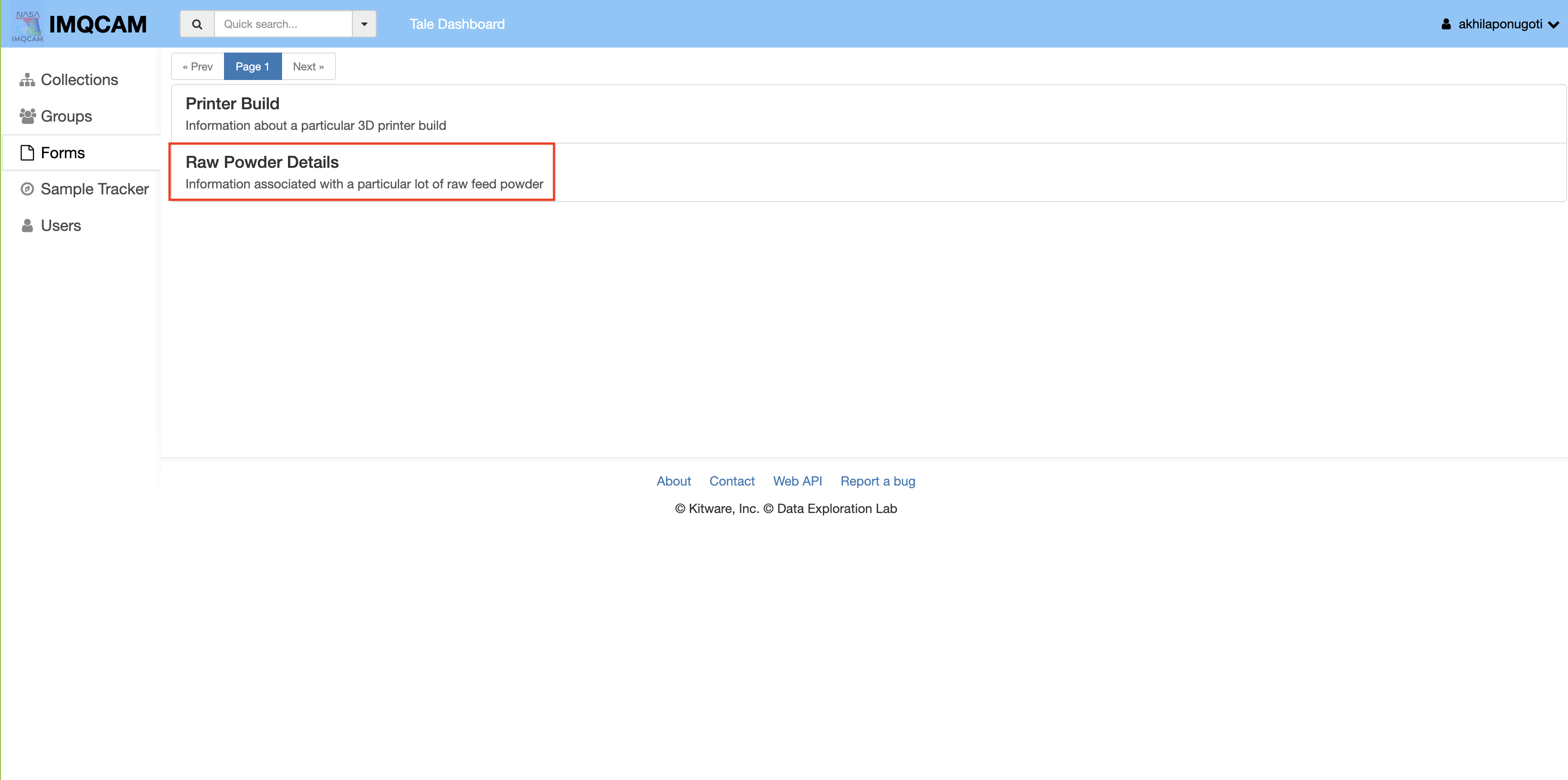Screen dimensions: 1568x780
Task: Click the user silhouette icon beside akhilaponugoti
Action: [1445, 24]
